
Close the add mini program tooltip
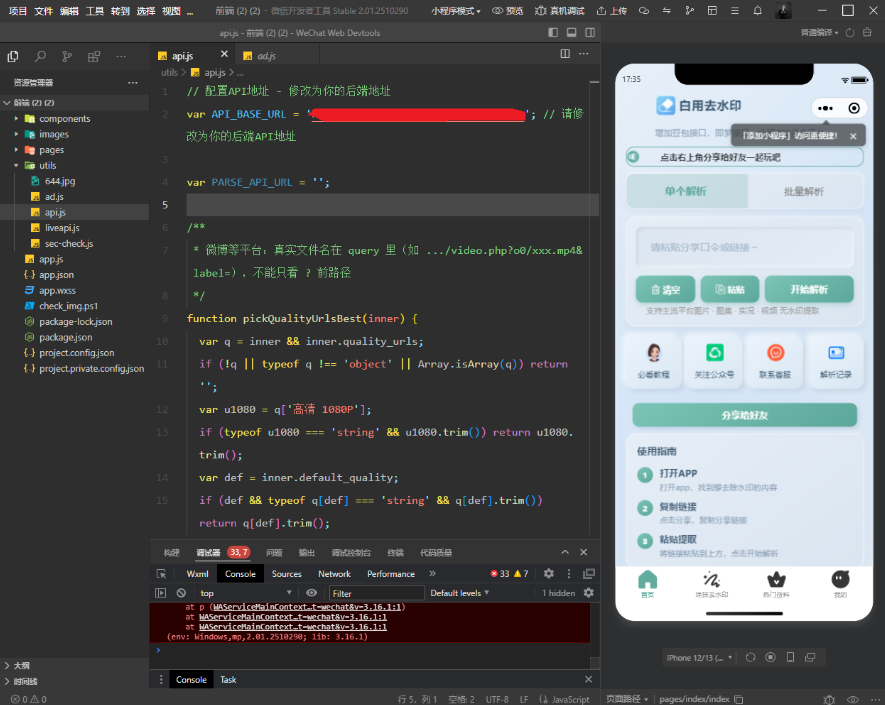(853, 136)
